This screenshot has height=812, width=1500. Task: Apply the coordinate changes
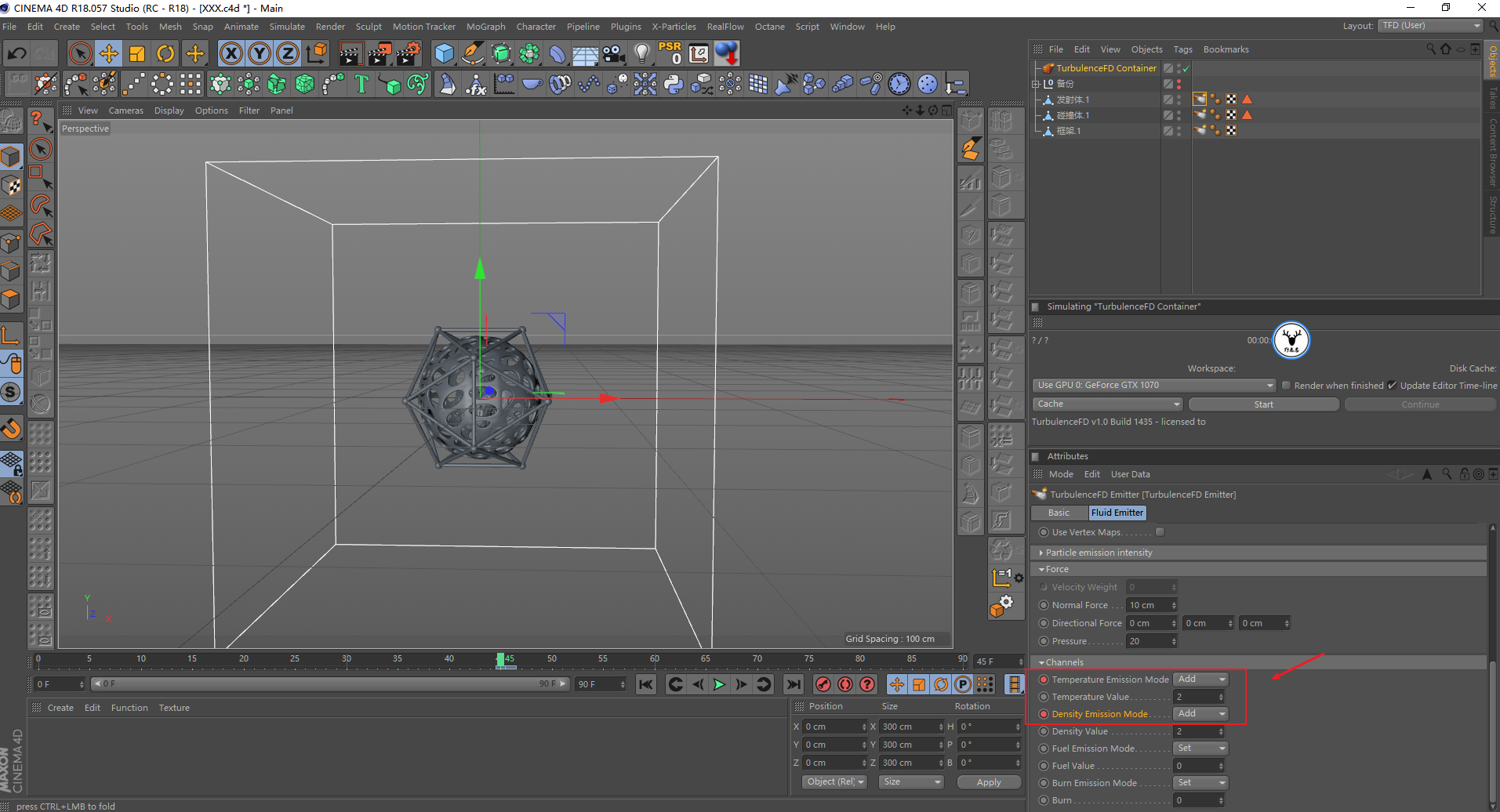[988, 782]
